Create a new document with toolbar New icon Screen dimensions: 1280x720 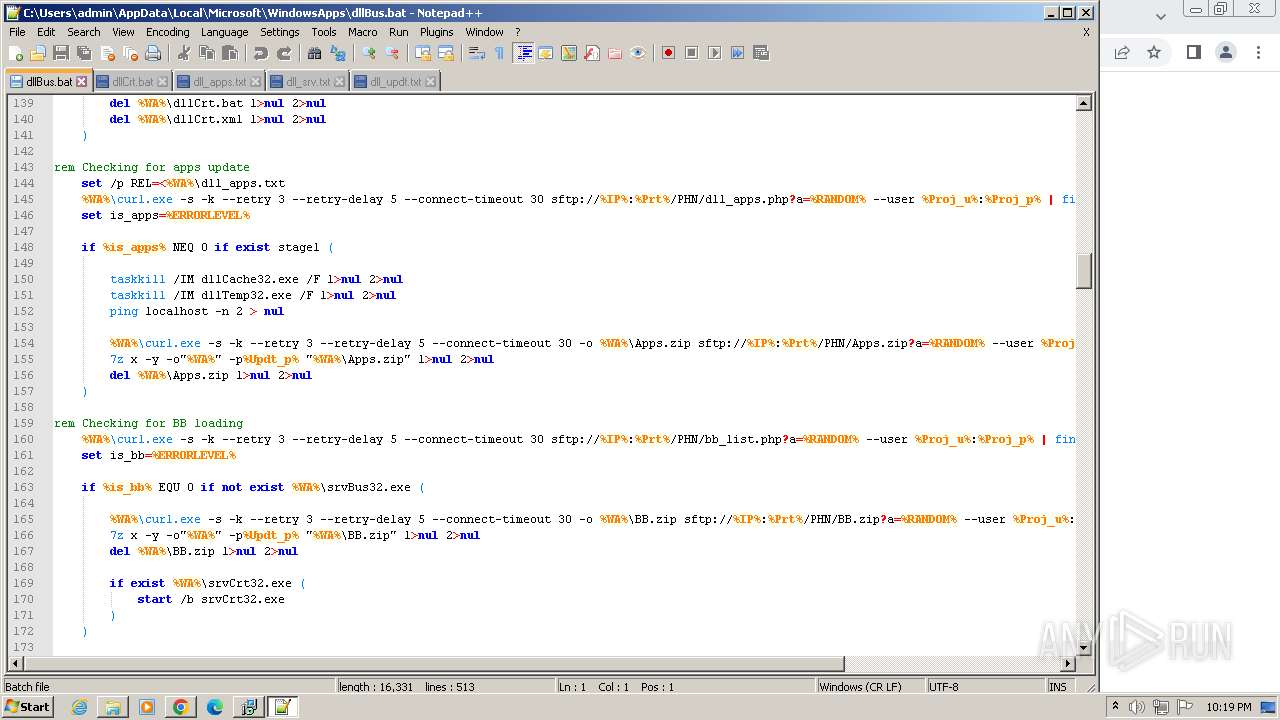[16, 53]
